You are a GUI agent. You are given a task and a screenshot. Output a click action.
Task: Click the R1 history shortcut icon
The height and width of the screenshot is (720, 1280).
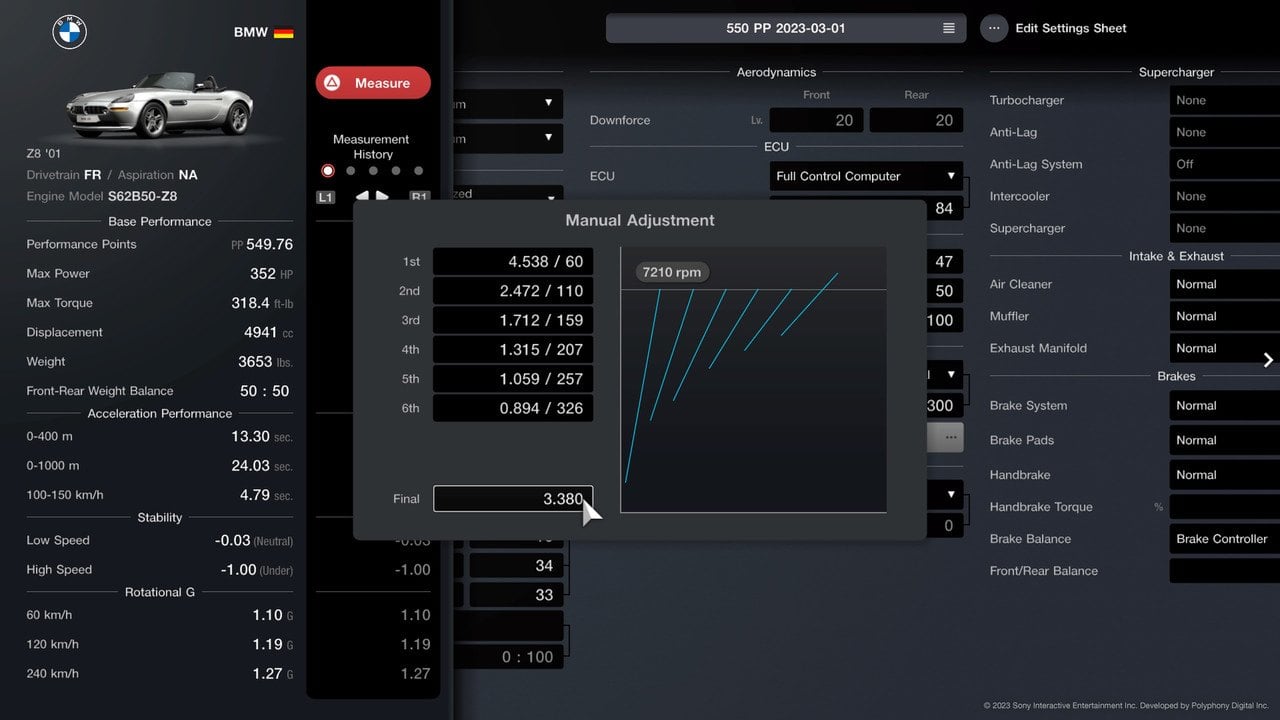pyautogui.click(x=419, y=197)
